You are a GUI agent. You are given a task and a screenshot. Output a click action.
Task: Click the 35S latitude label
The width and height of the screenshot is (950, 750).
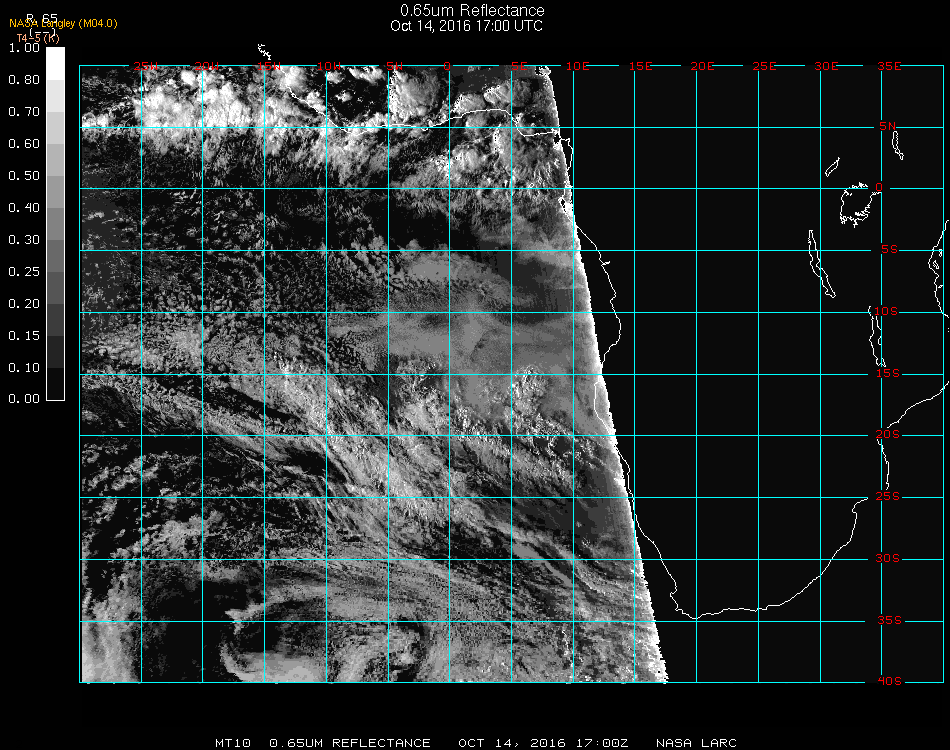[x=889, y=620]
